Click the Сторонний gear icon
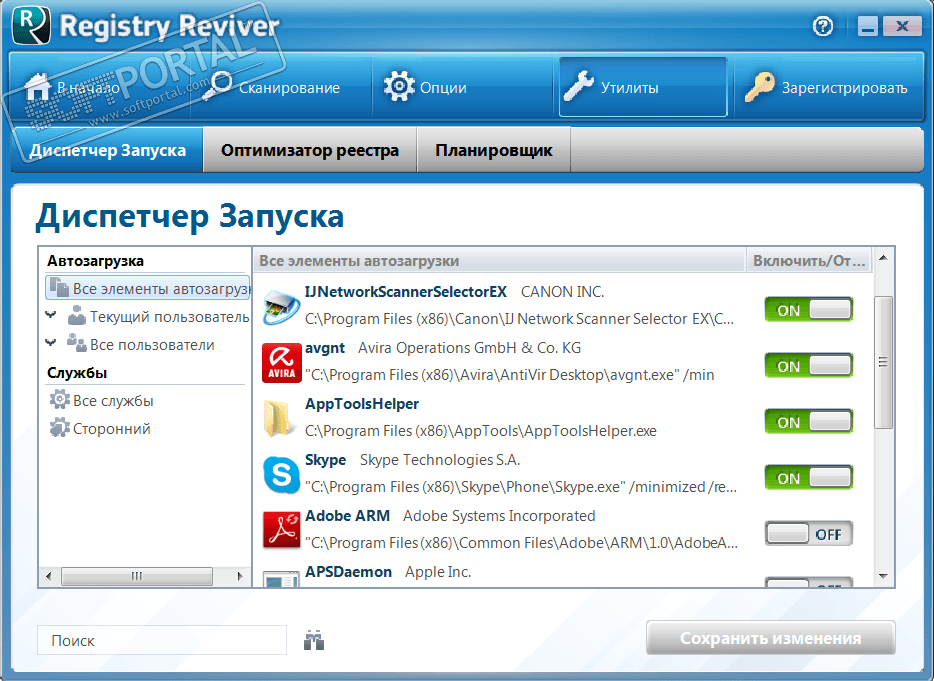The image size is (934, 681). pyautogui.click(x=59, y=428)
